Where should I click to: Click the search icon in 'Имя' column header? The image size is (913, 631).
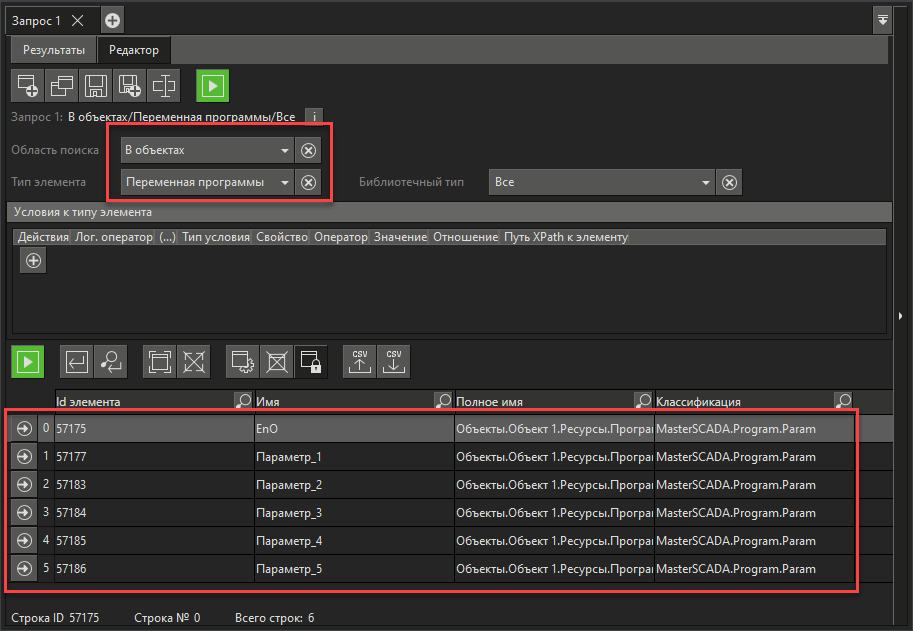point(442,401)
